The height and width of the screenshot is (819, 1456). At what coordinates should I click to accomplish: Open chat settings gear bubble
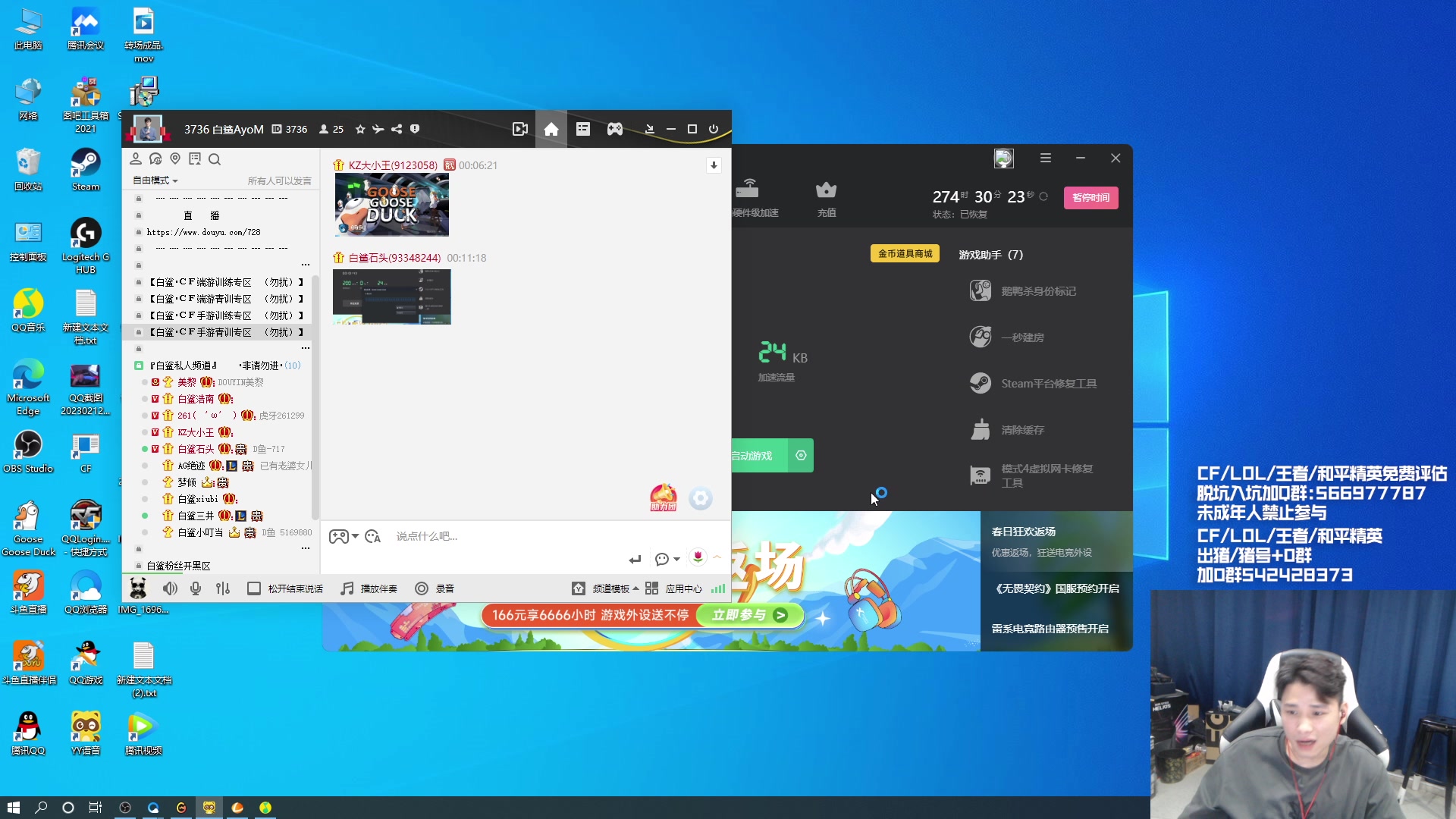701,498
